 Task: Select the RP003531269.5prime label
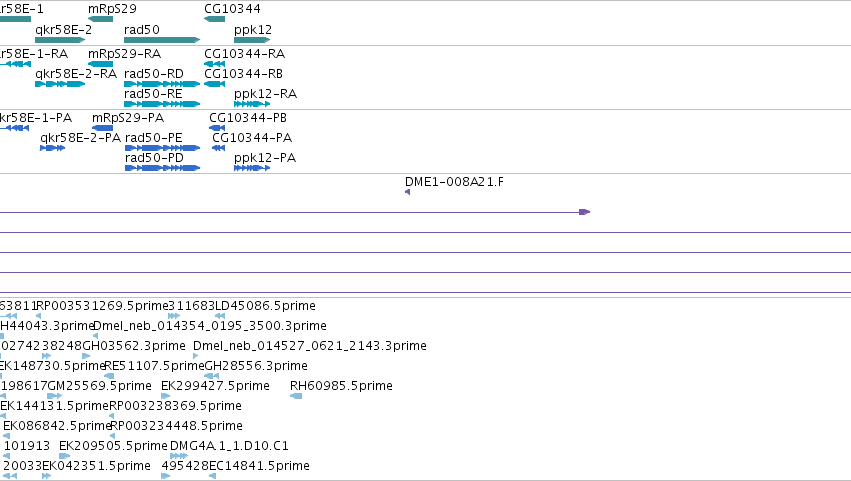[103, 306]
